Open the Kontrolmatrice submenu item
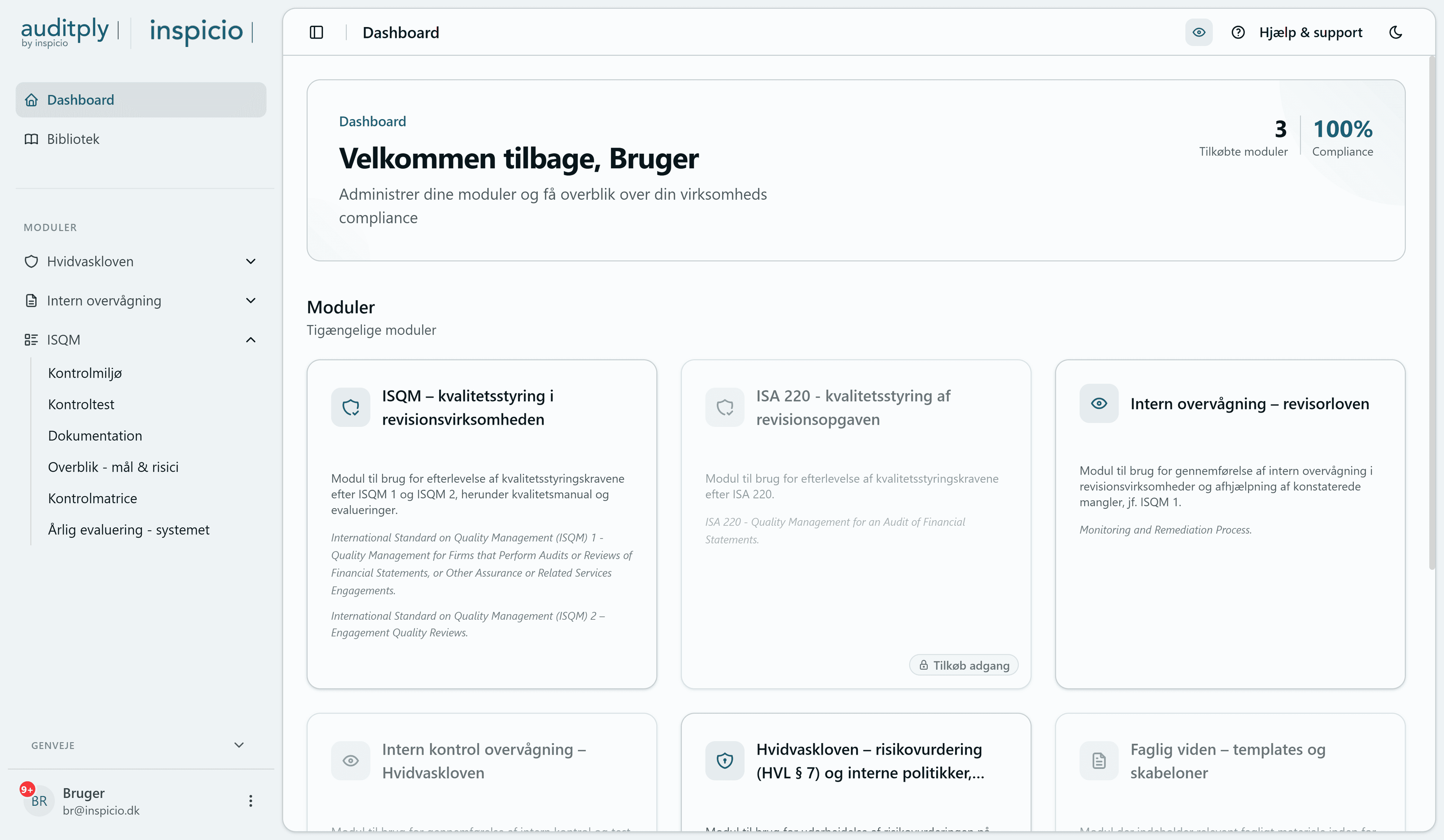 92,498
